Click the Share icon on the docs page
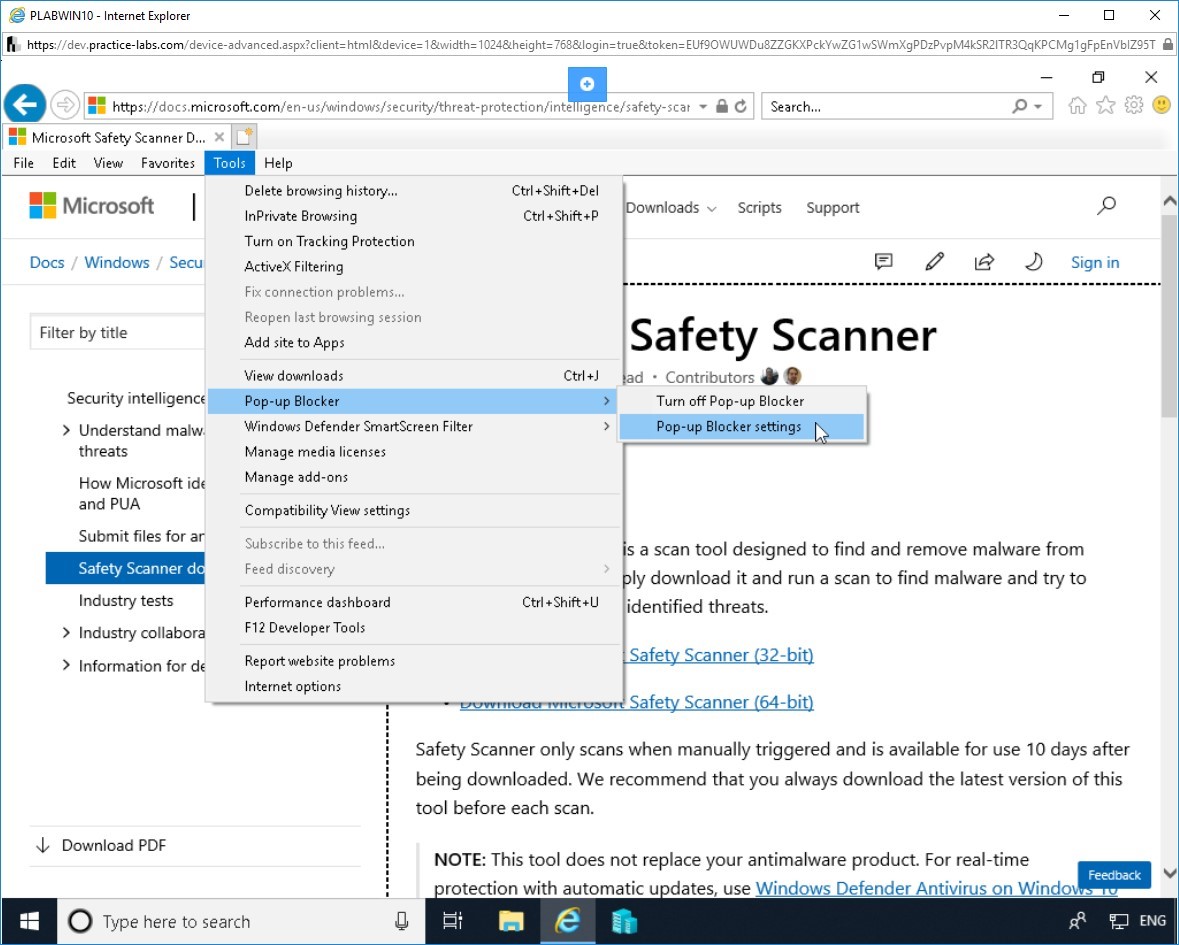The image size is (1179, 945). (x=984, y=262)
